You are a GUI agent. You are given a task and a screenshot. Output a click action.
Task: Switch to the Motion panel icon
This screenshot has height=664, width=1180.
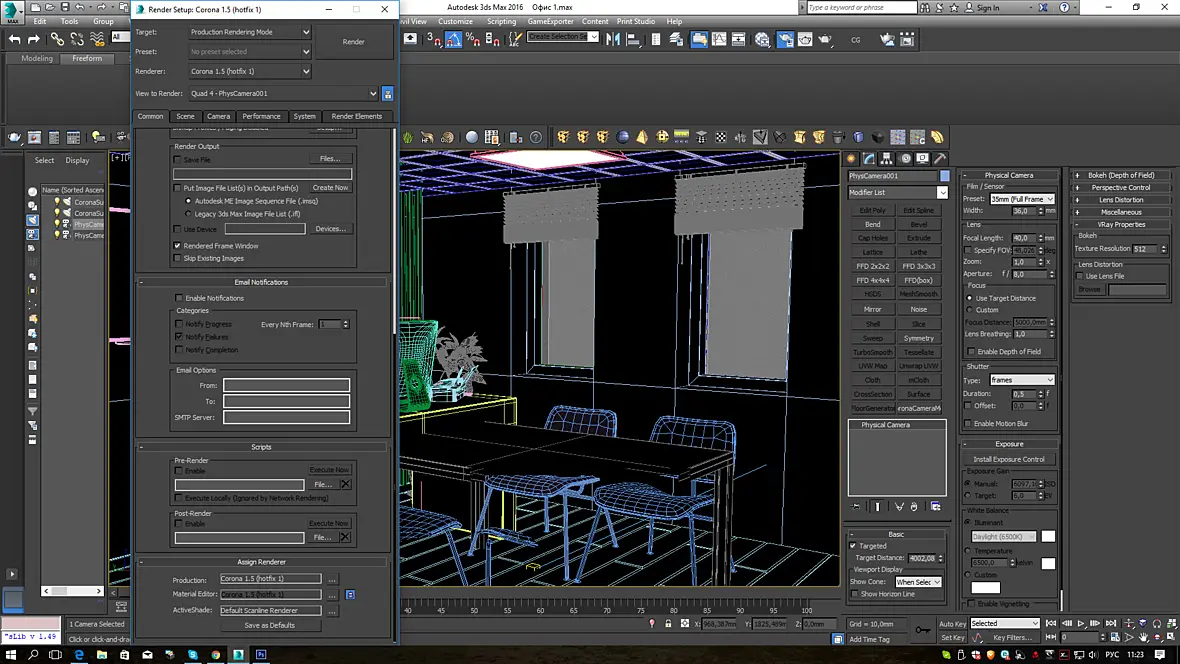click(905, 159)
